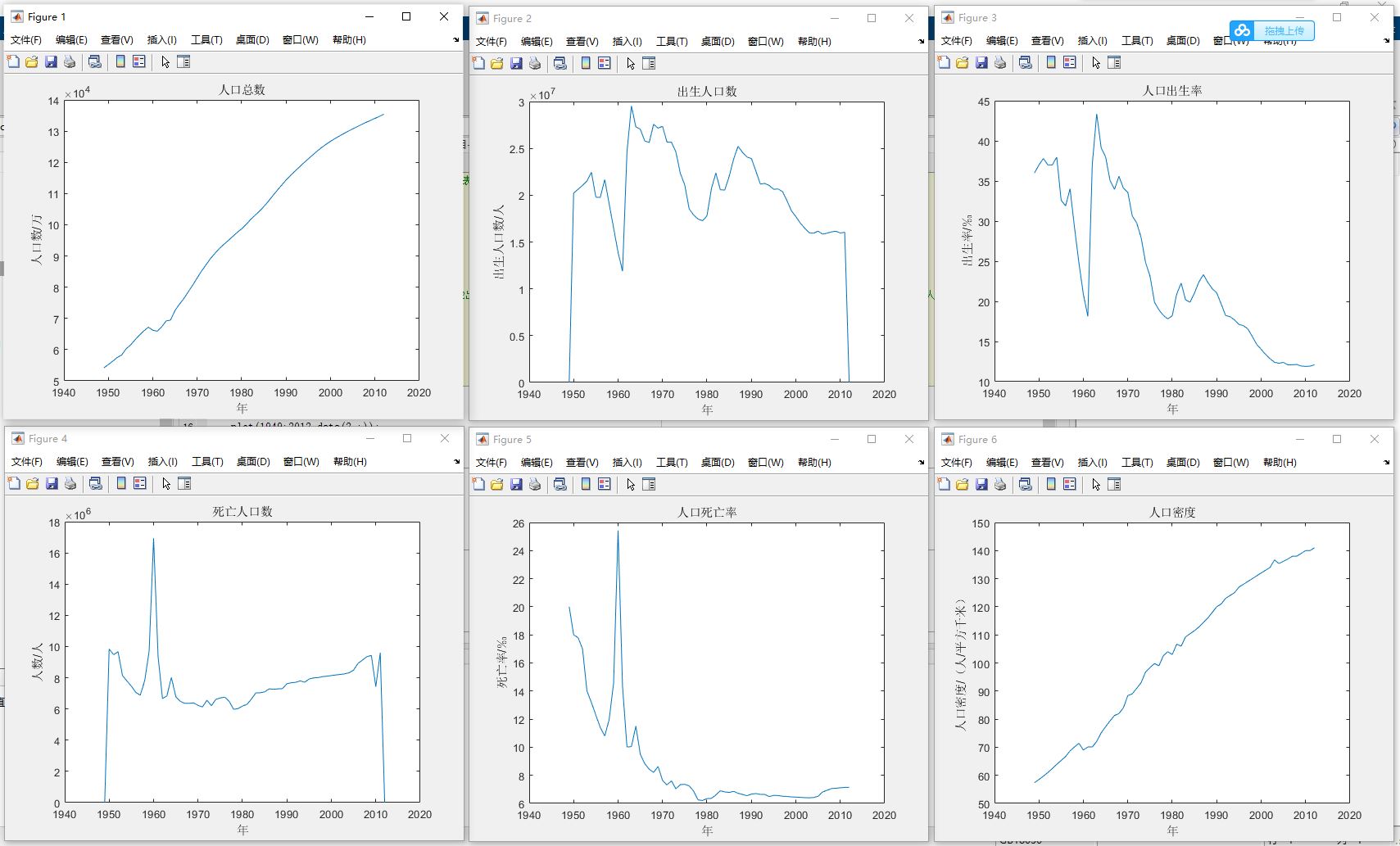Toggle Insert Colorbar in Figure 3 toolbar
This screenshot has height=846, width=1400.
[1051, 62]
